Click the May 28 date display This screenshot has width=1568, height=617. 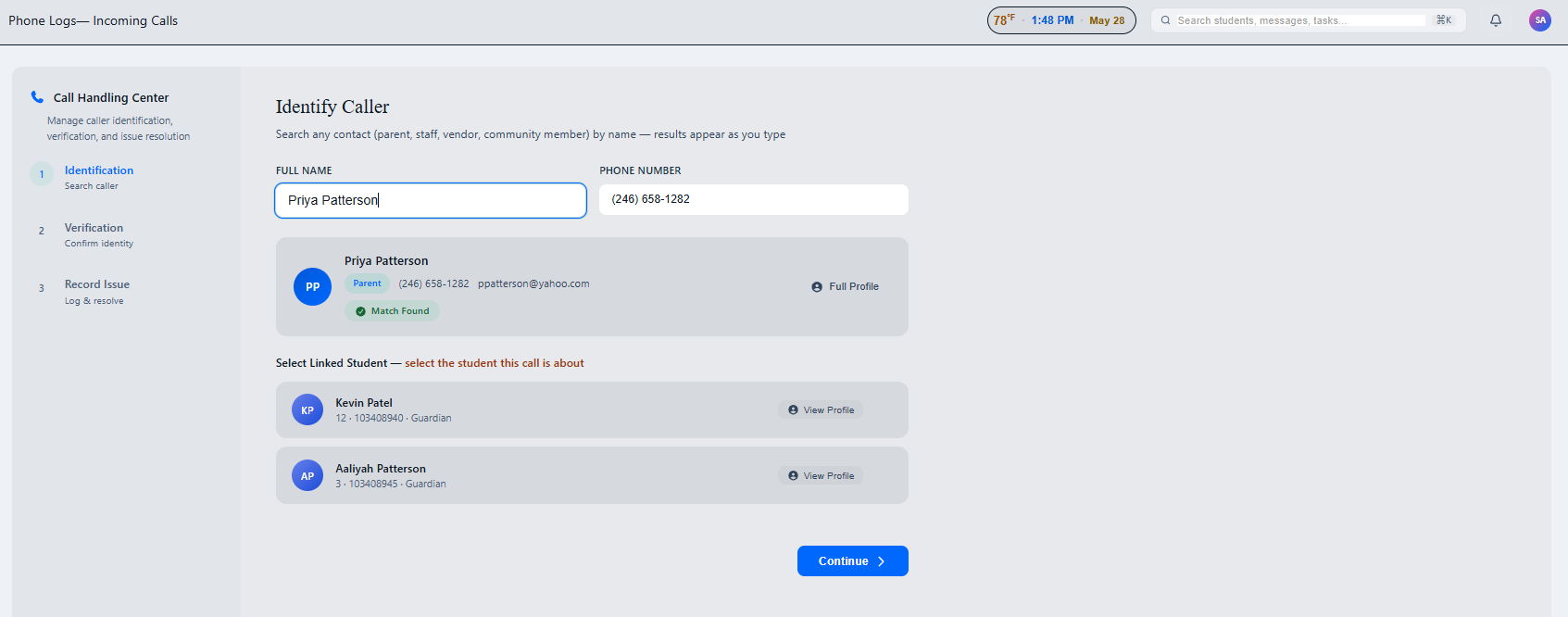1107,20
